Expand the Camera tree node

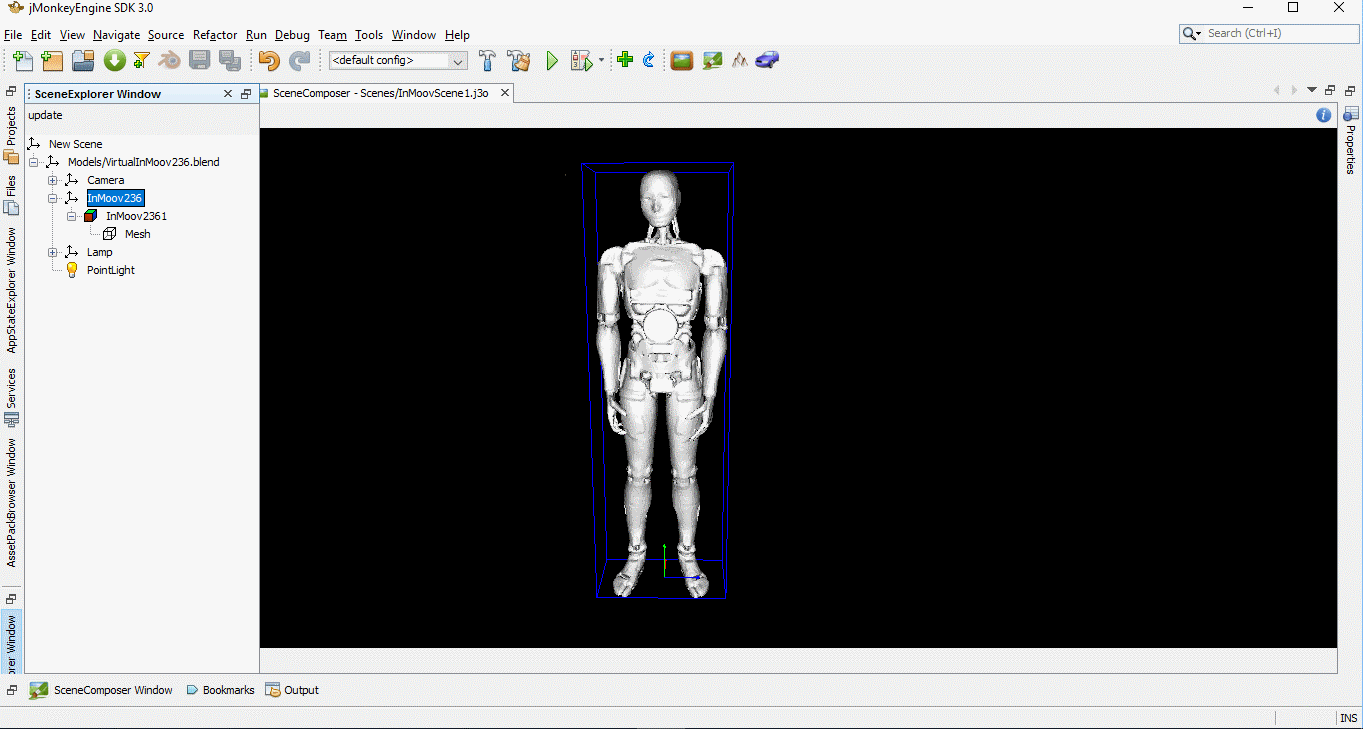tap(52, 180)
